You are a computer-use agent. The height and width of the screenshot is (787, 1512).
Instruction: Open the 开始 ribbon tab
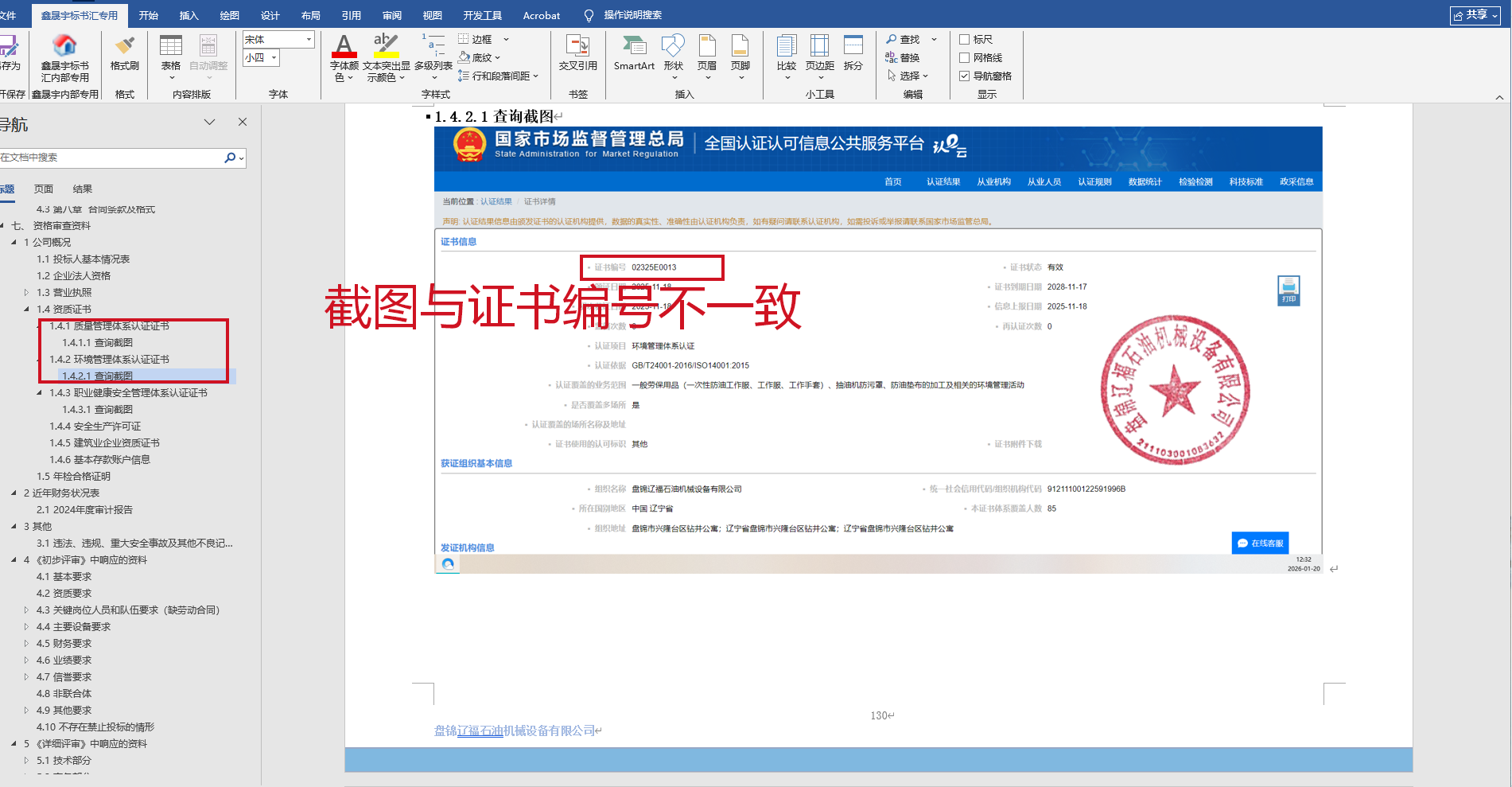click(x=149, y=15)
